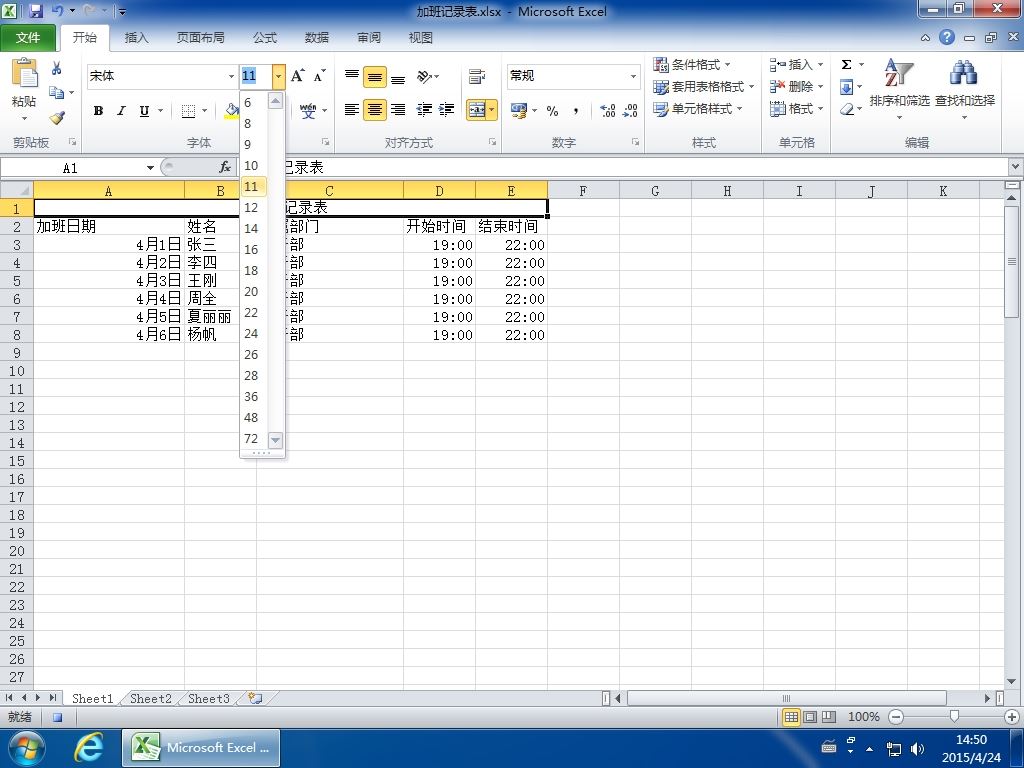The height and width of the screenshot is (768, 1024).
Task: Expand the 条件格式 menu
Action: coord(692,64)
